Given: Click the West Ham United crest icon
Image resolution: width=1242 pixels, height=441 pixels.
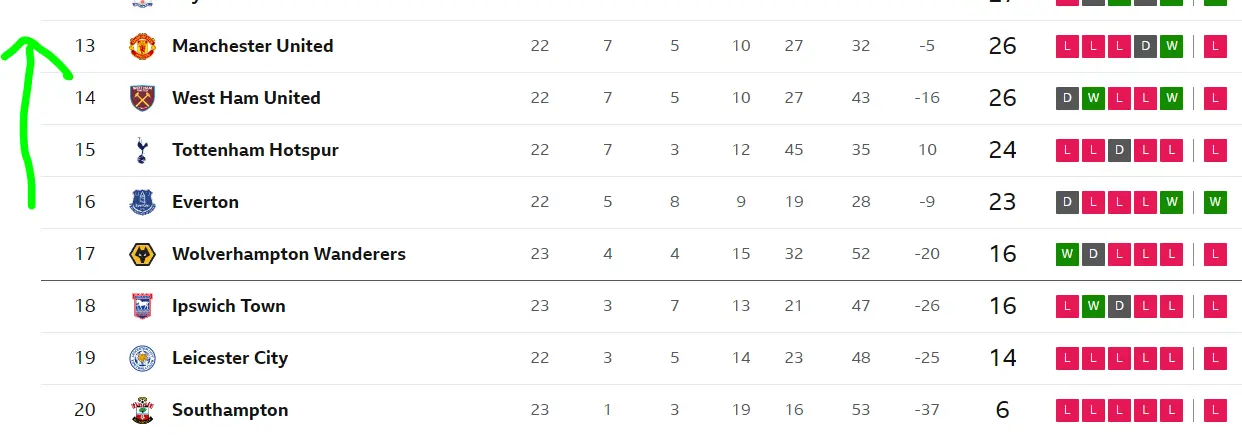Looking at the screenshot, I should point(143,98).
